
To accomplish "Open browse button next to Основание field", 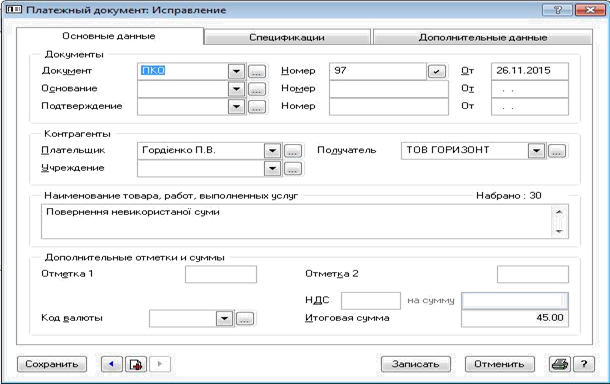I will pyautogui.click(x=256, y=89).
